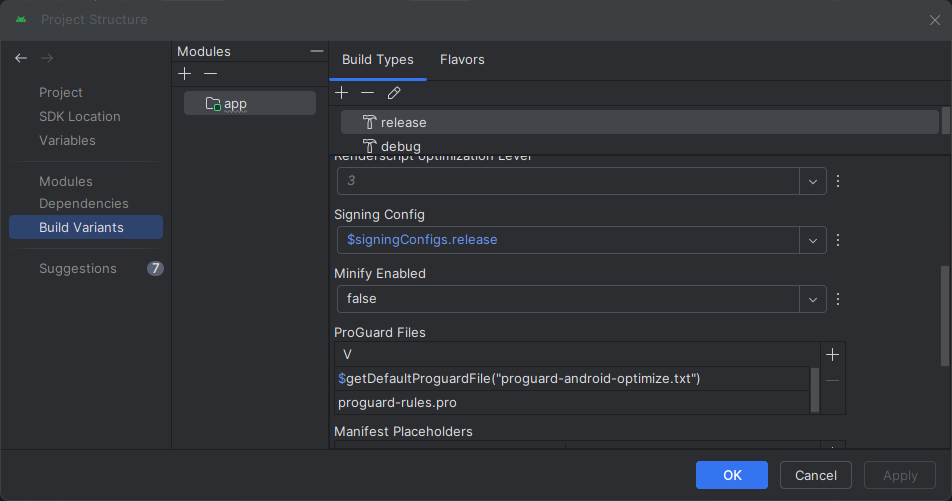Expand the Signing Config dropdown
The image size is (952, 501).
click(812, 240)
